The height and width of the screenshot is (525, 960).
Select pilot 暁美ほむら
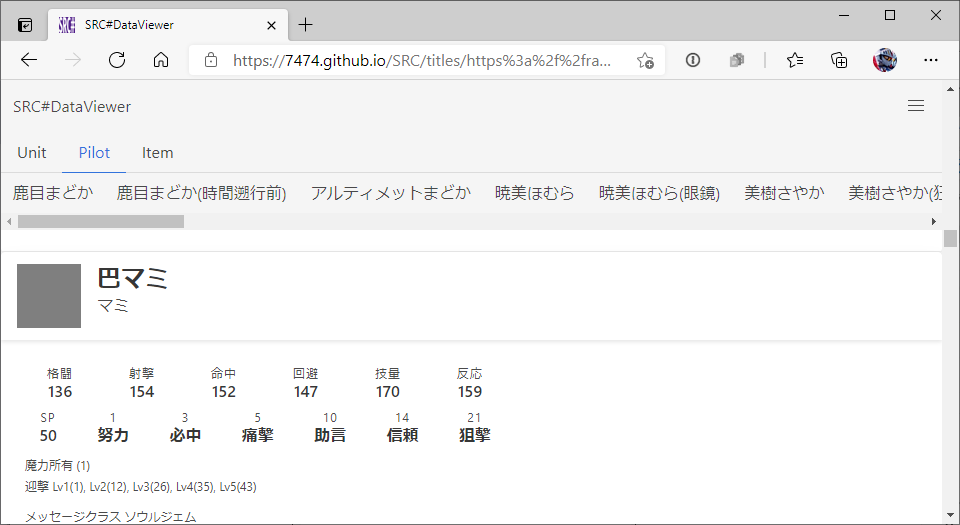pyautogui.click(x=534, y=193)
